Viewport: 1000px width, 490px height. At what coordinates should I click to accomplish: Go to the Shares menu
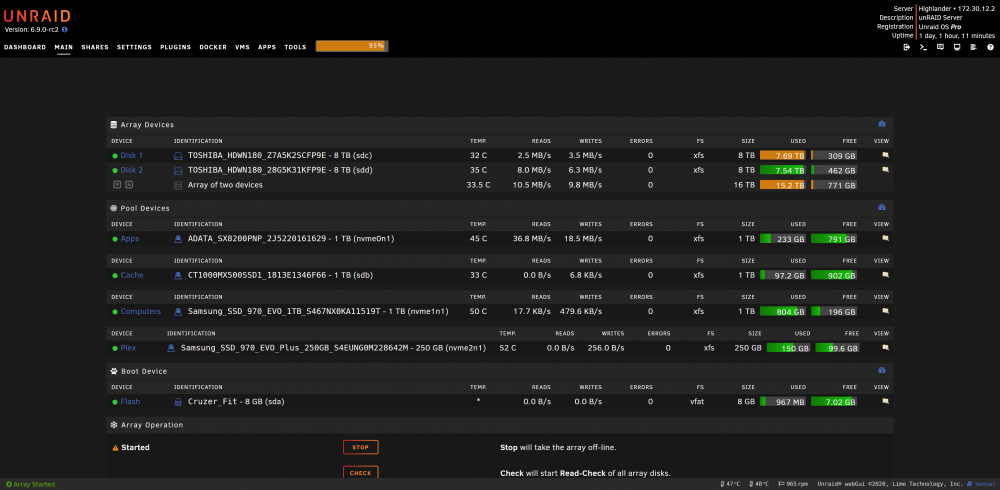(x=95, y=47)
